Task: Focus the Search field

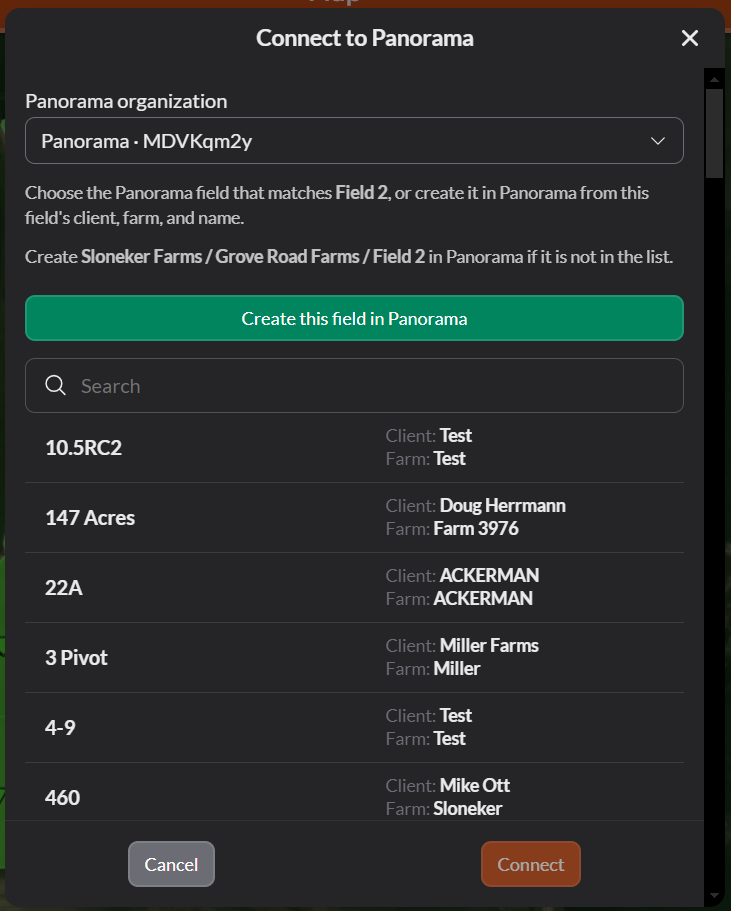Action: point(354,386)
